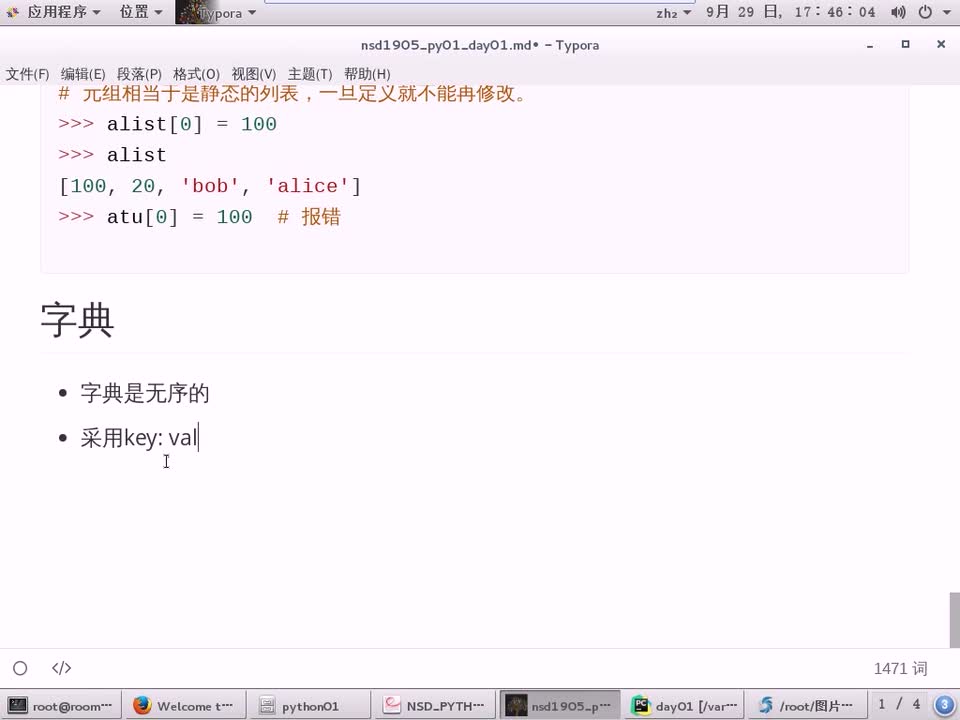The image size is (960, 720).
Task: Switch to nsd1905_p Typora taskbar entry
Action: click(x=560, y=706)
